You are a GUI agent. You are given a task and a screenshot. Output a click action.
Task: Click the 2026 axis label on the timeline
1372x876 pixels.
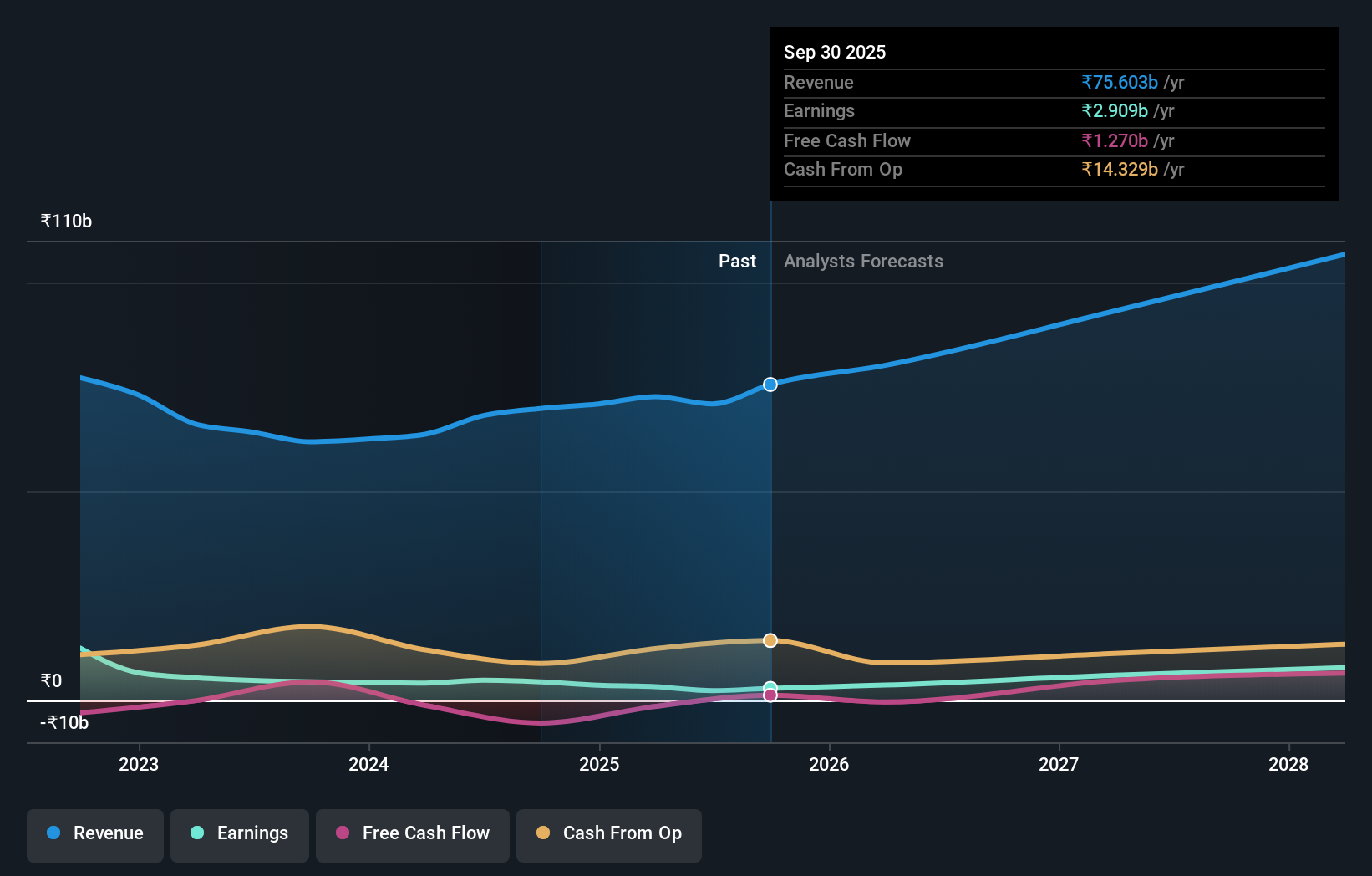830,764
